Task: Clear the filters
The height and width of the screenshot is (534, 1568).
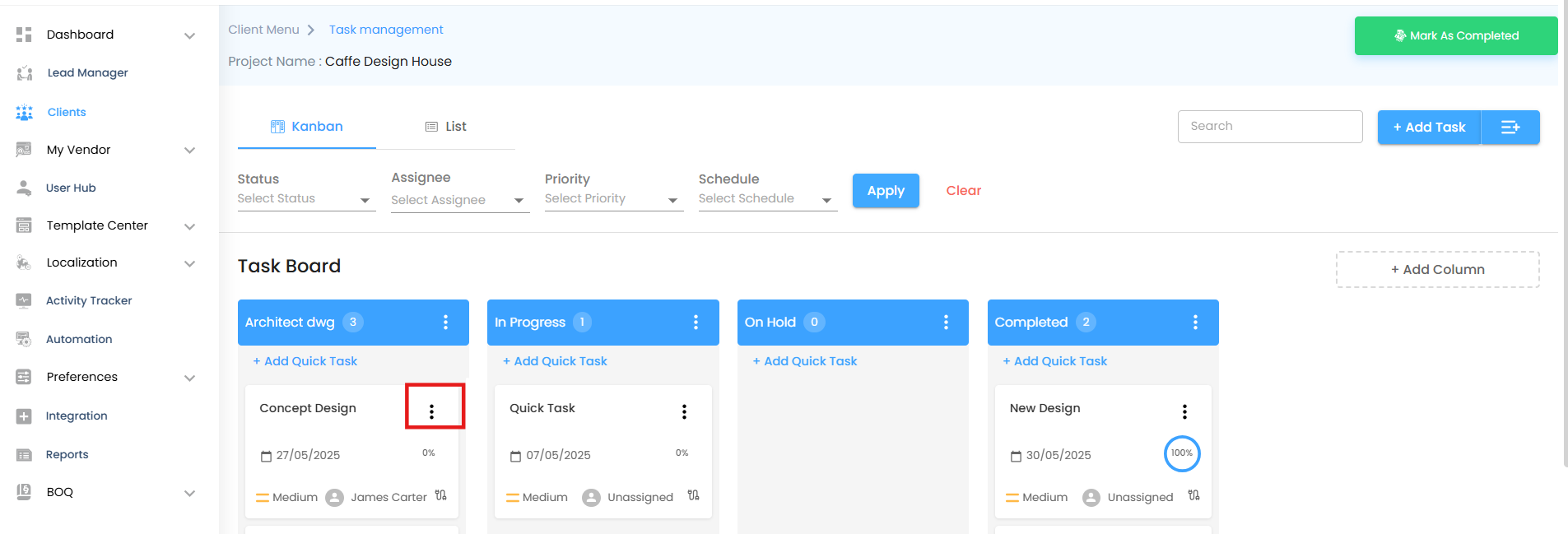Action: (x=964, y=191)
